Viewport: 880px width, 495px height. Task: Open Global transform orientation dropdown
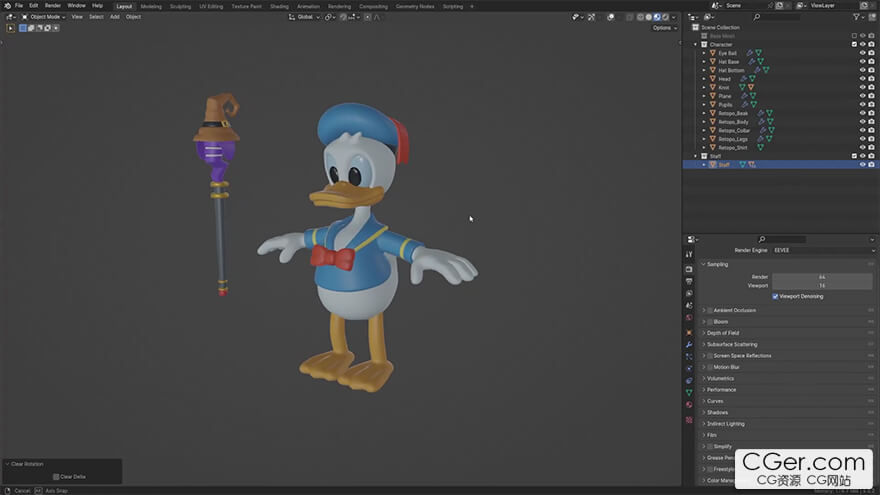[305, 17]
